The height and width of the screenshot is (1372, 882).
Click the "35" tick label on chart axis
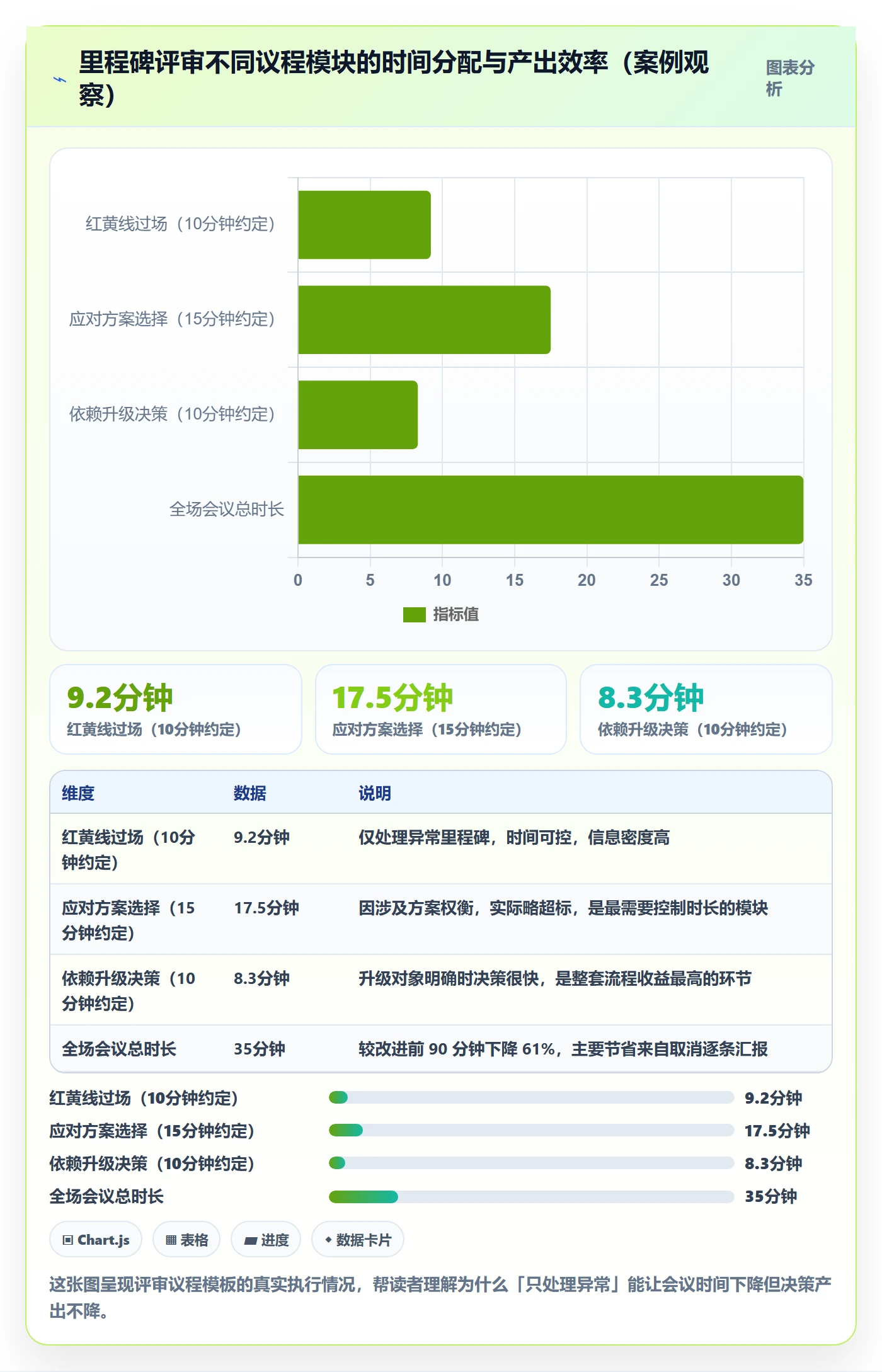[x=803, y=580]
